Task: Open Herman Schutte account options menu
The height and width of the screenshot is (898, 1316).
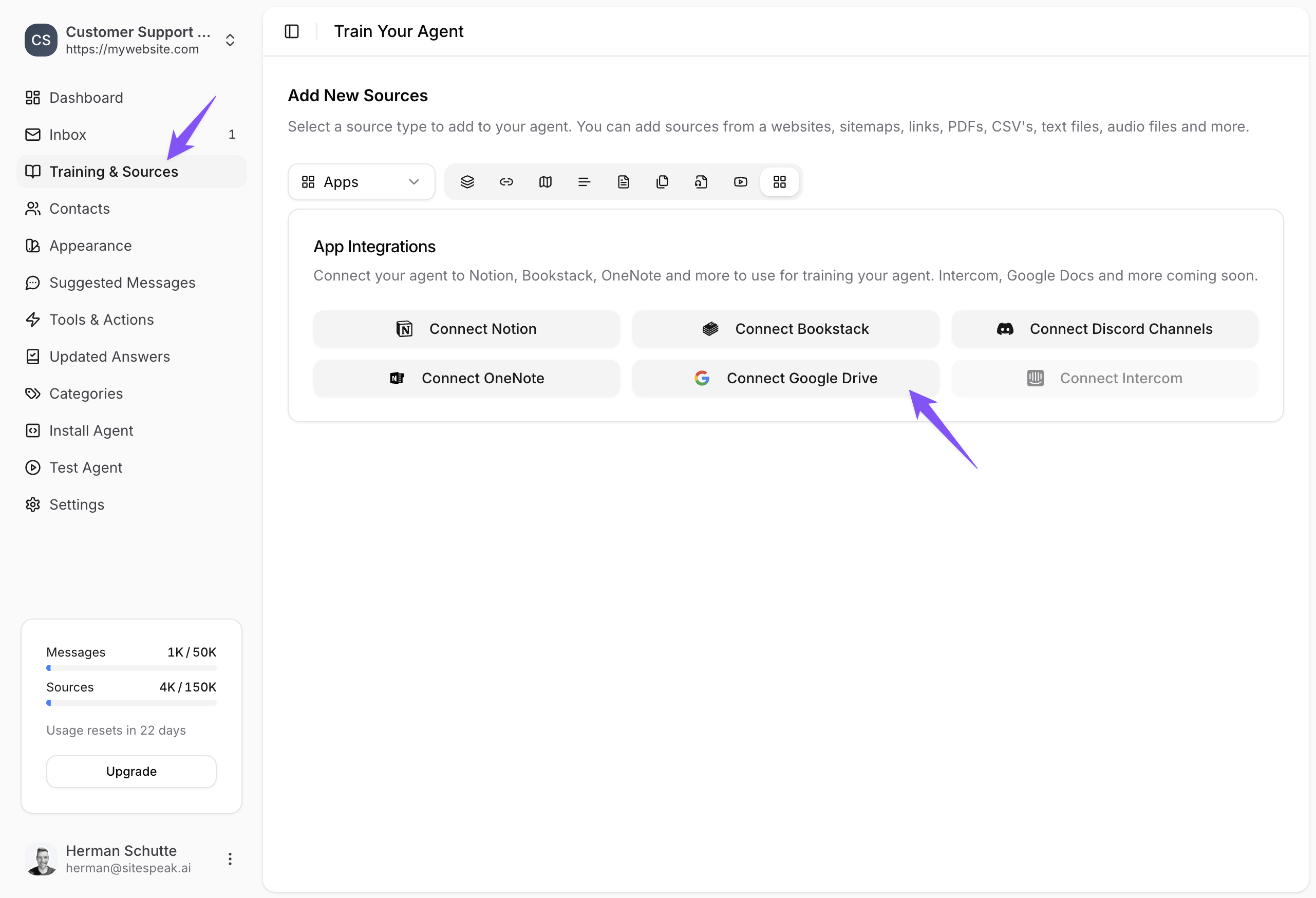Action: (230, 859)
